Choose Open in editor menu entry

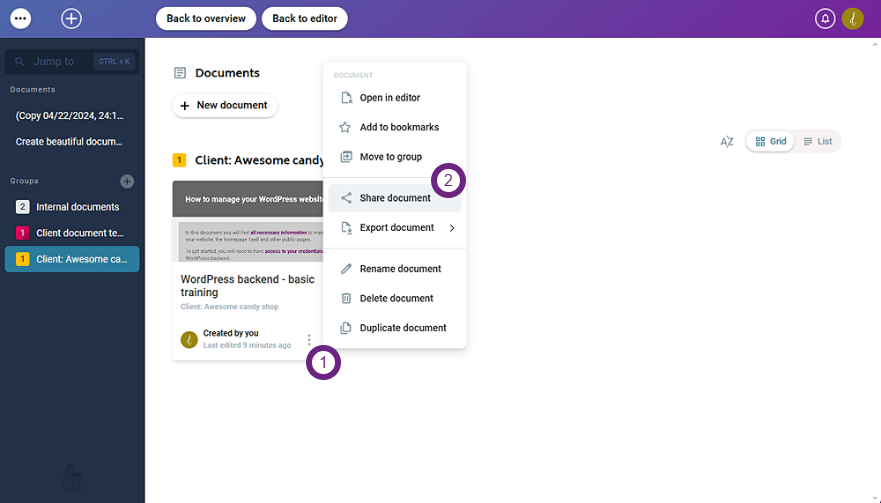[x=389, y=98]
